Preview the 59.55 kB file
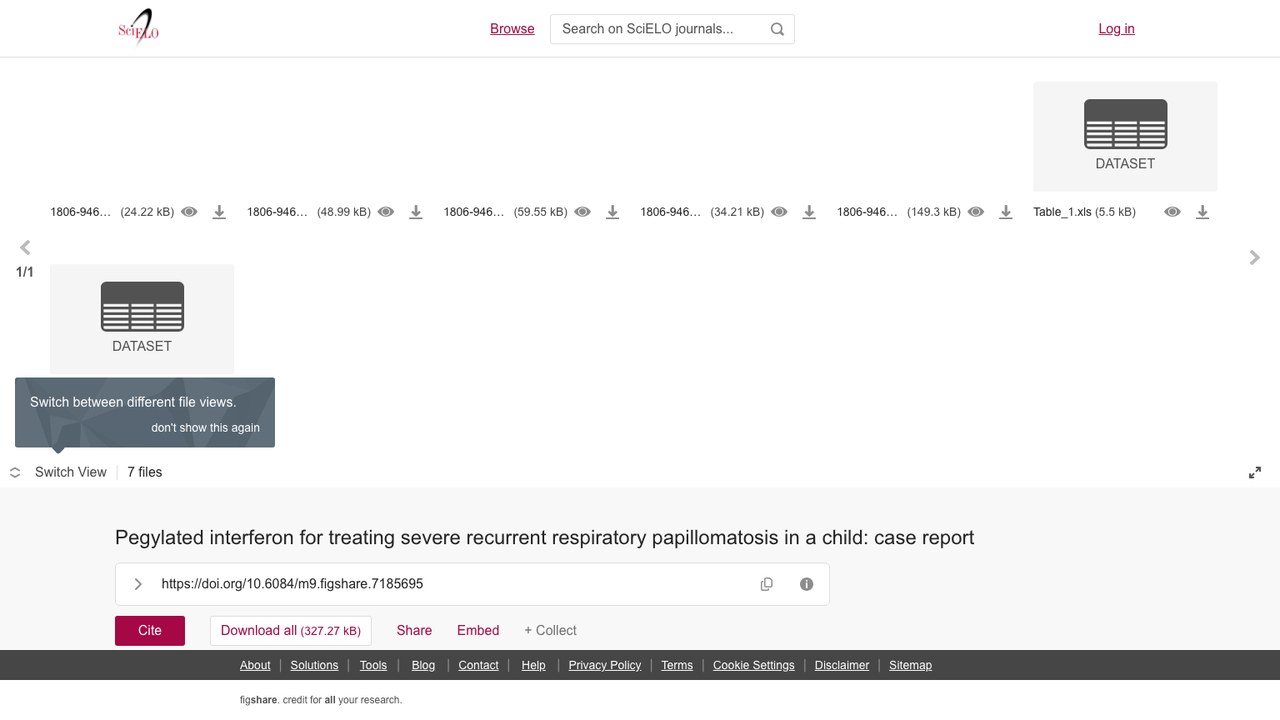Image resolution: width=1280 pixels, height=720 pixels. click(x=583, y=212)
